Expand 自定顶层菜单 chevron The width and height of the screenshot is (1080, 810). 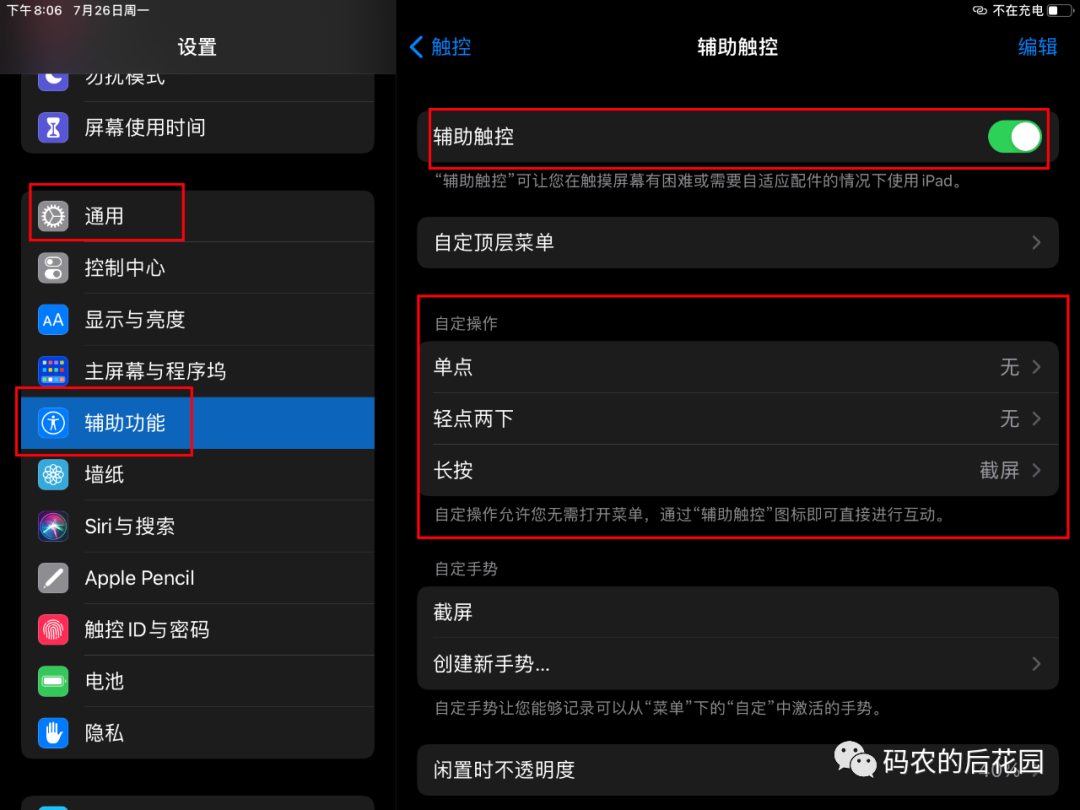[1036, 242]
